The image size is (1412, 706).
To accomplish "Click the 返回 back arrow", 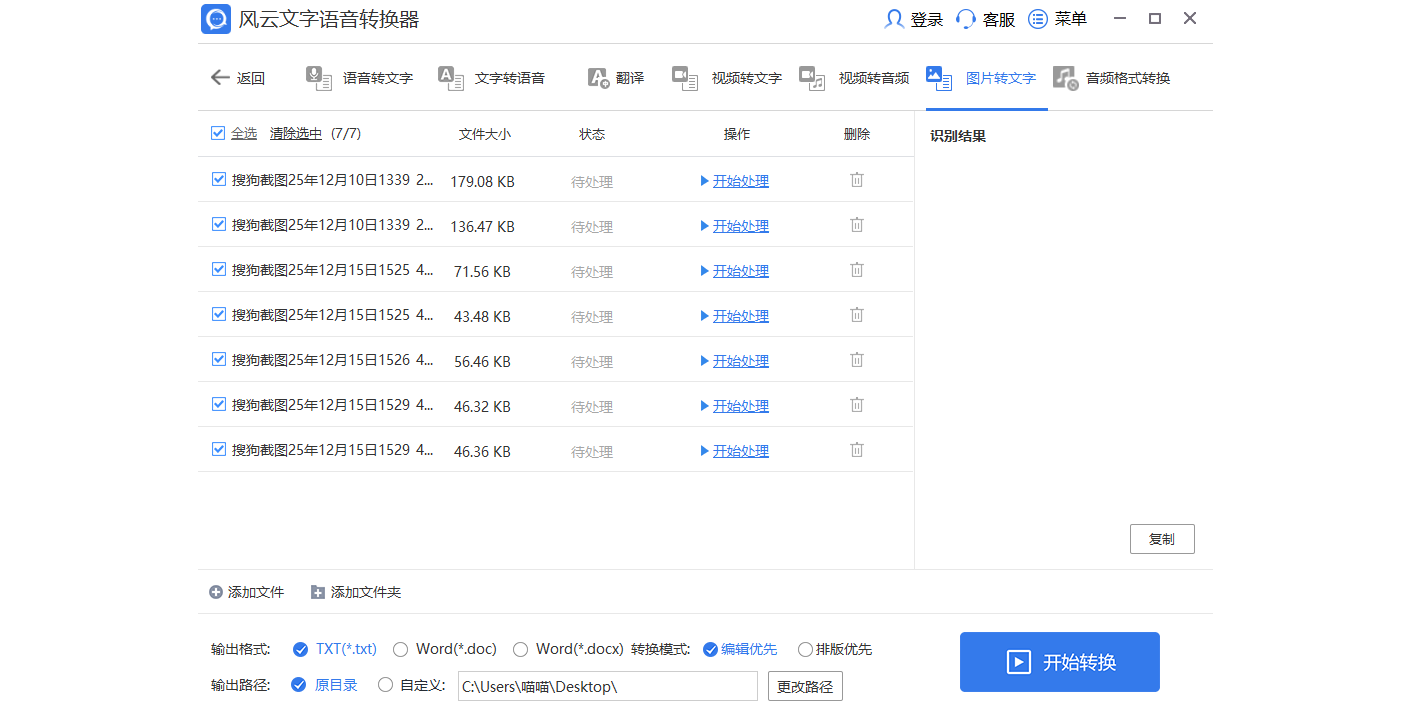I will (220, 77).
